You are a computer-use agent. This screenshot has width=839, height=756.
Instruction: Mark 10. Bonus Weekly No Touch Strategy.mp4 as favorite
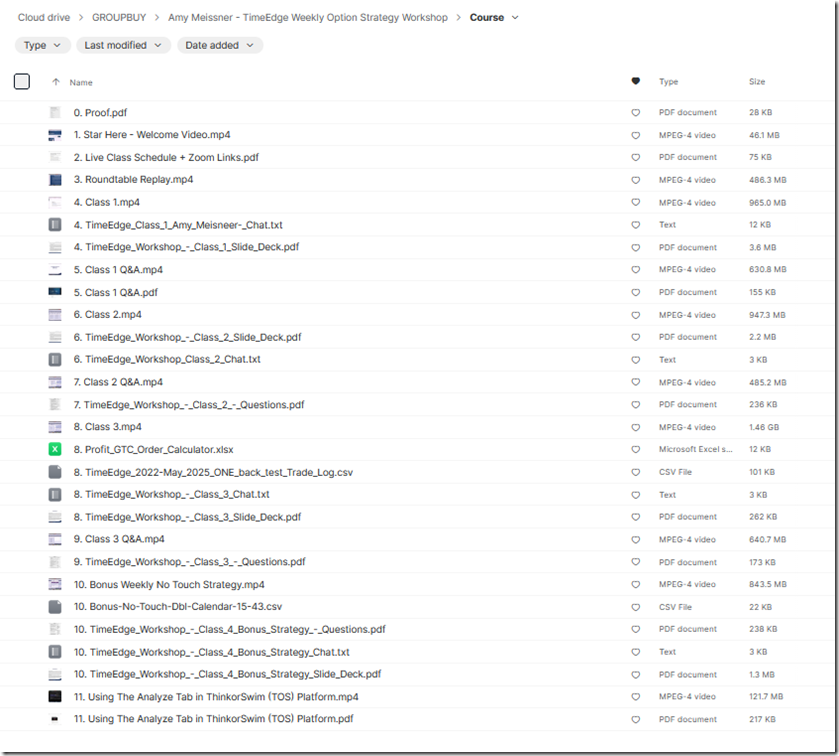pos(635,584)
